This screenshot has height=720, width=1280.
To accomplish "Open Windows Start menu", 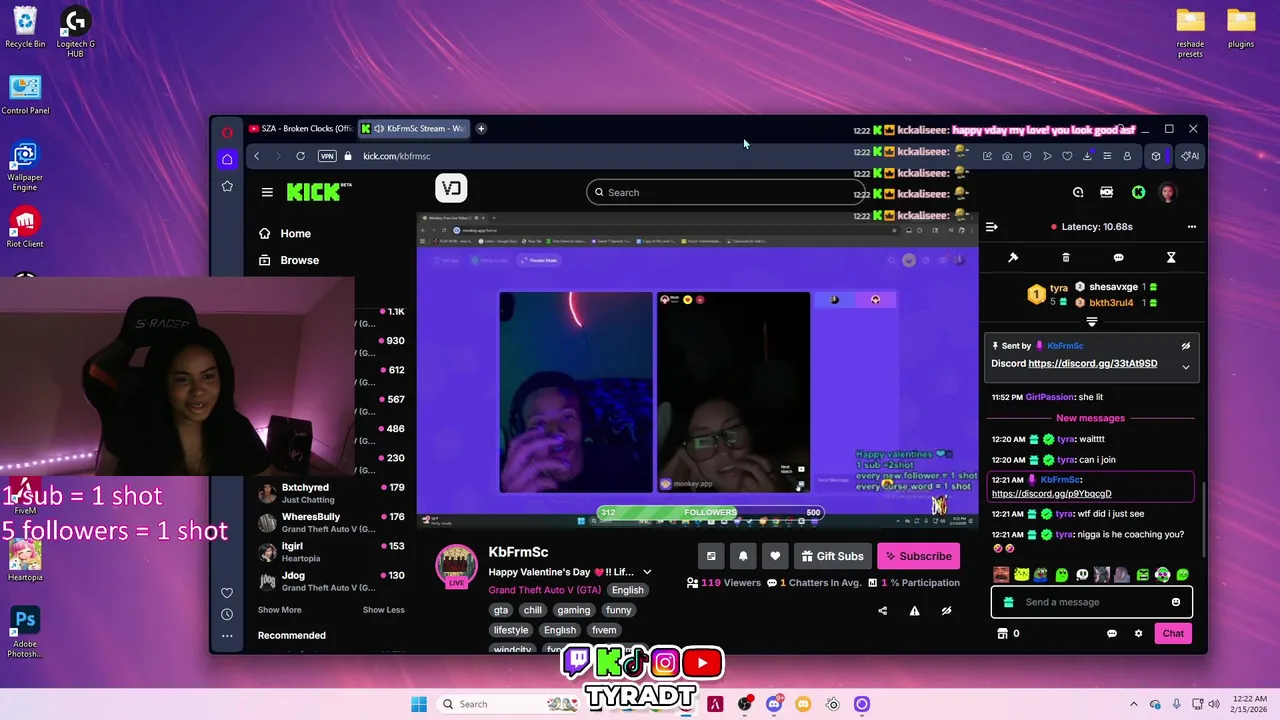I will 419,704.
